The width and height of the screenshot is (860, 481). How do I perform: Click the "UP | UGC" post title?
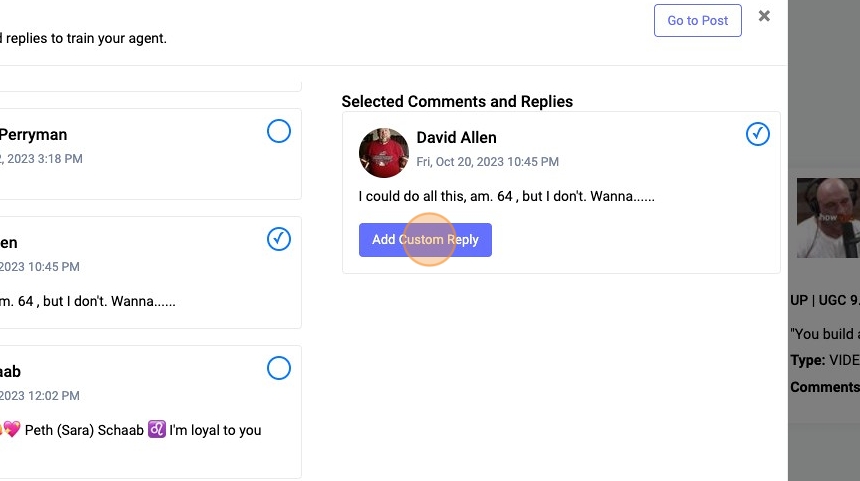coord(824,300)
